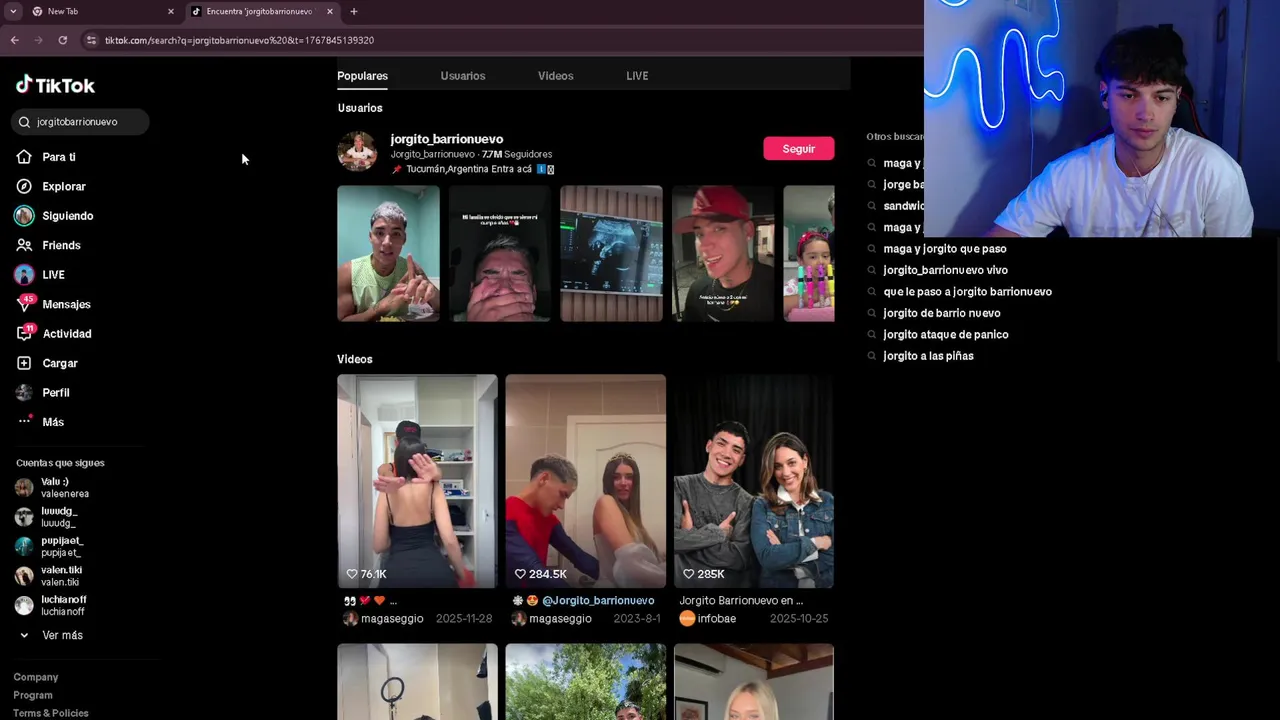Image resolution: width=1280 pixels, height=720 pixels.
Task: Click the Seguir button
Action: point(798,148)
